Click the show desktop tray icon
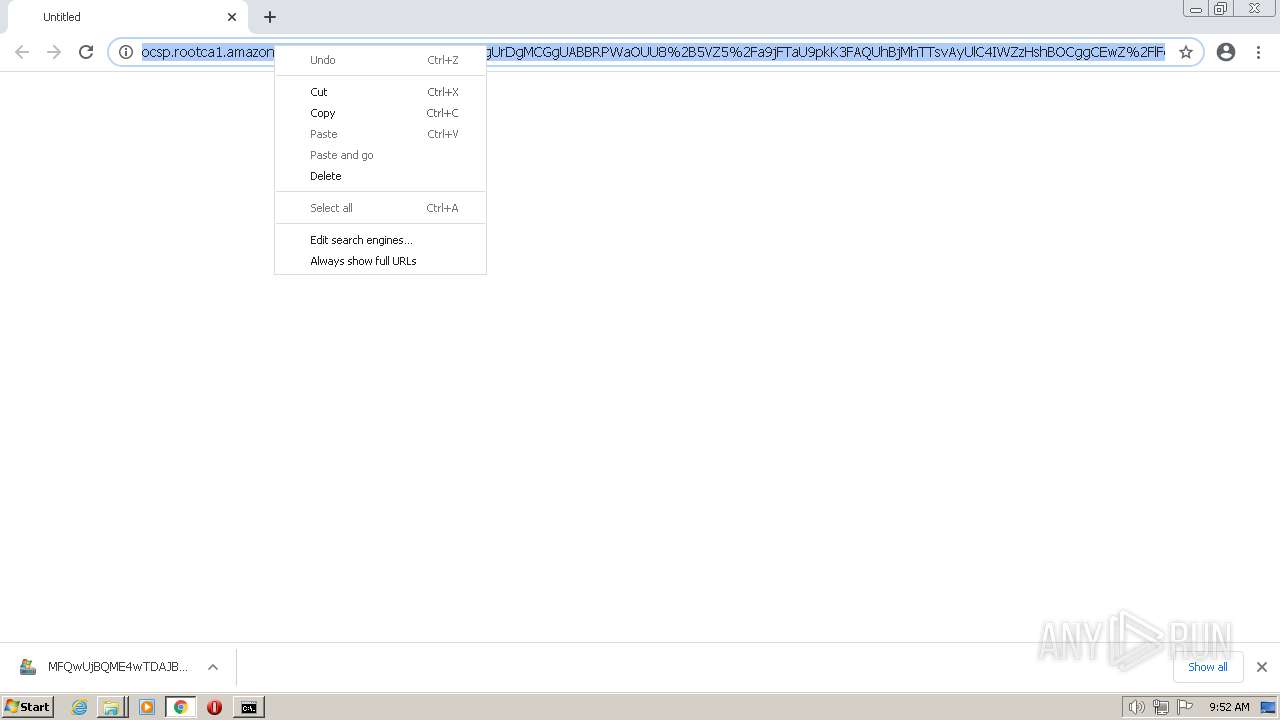This screenshot has width=1280, height=720. [1269, 707]
